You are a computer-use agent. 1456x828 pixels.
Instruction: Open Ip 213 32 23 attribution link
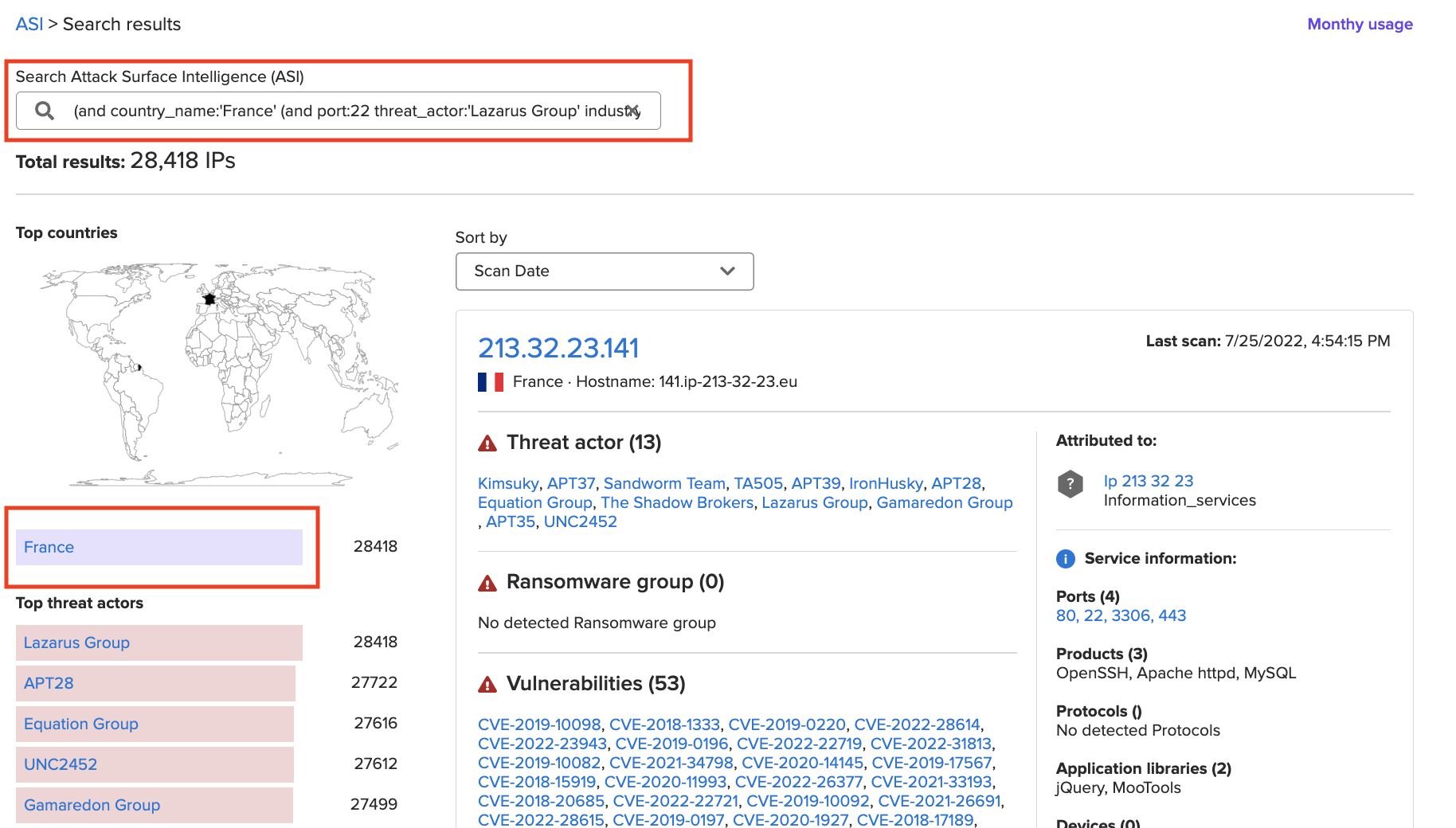tap(1149, 481)
